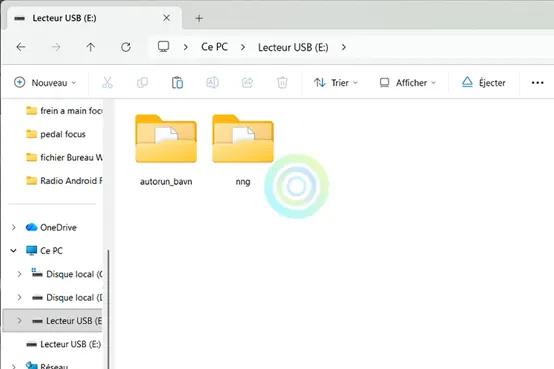Open the fichier Bureau folder in the sidebar

64,158
